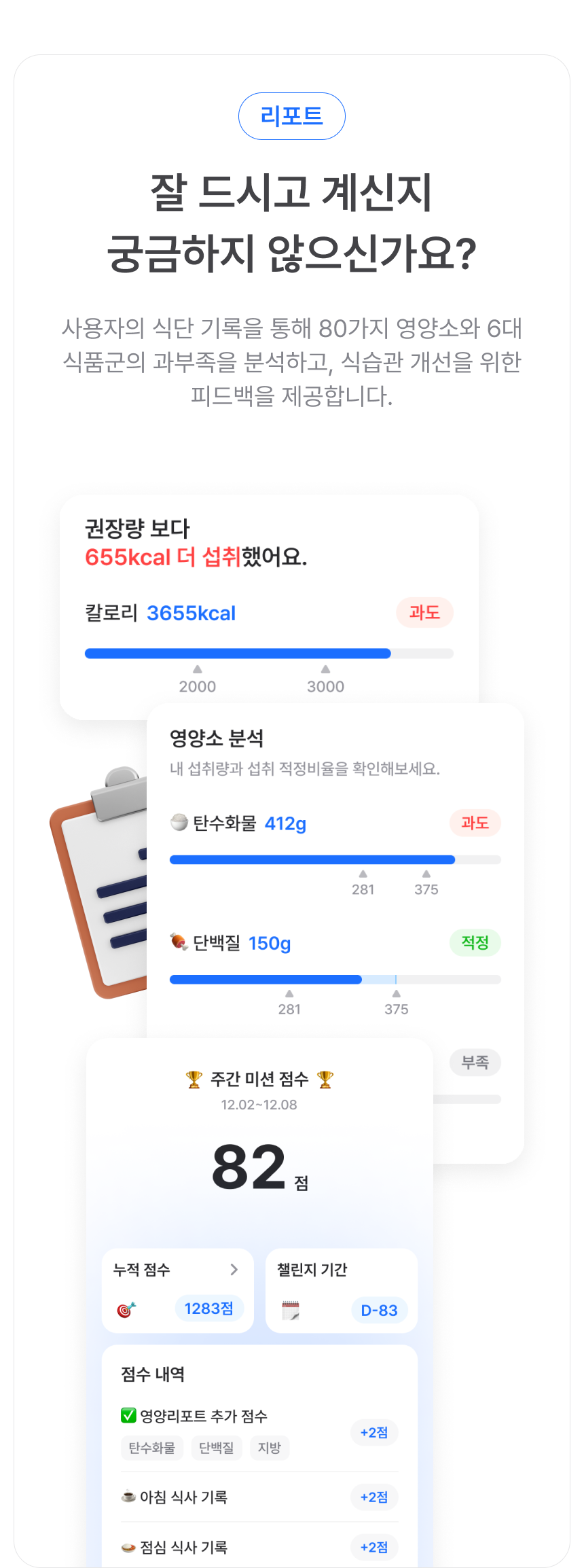Click the dartboard target icon under 누적 점수

tap(126, 1310)
